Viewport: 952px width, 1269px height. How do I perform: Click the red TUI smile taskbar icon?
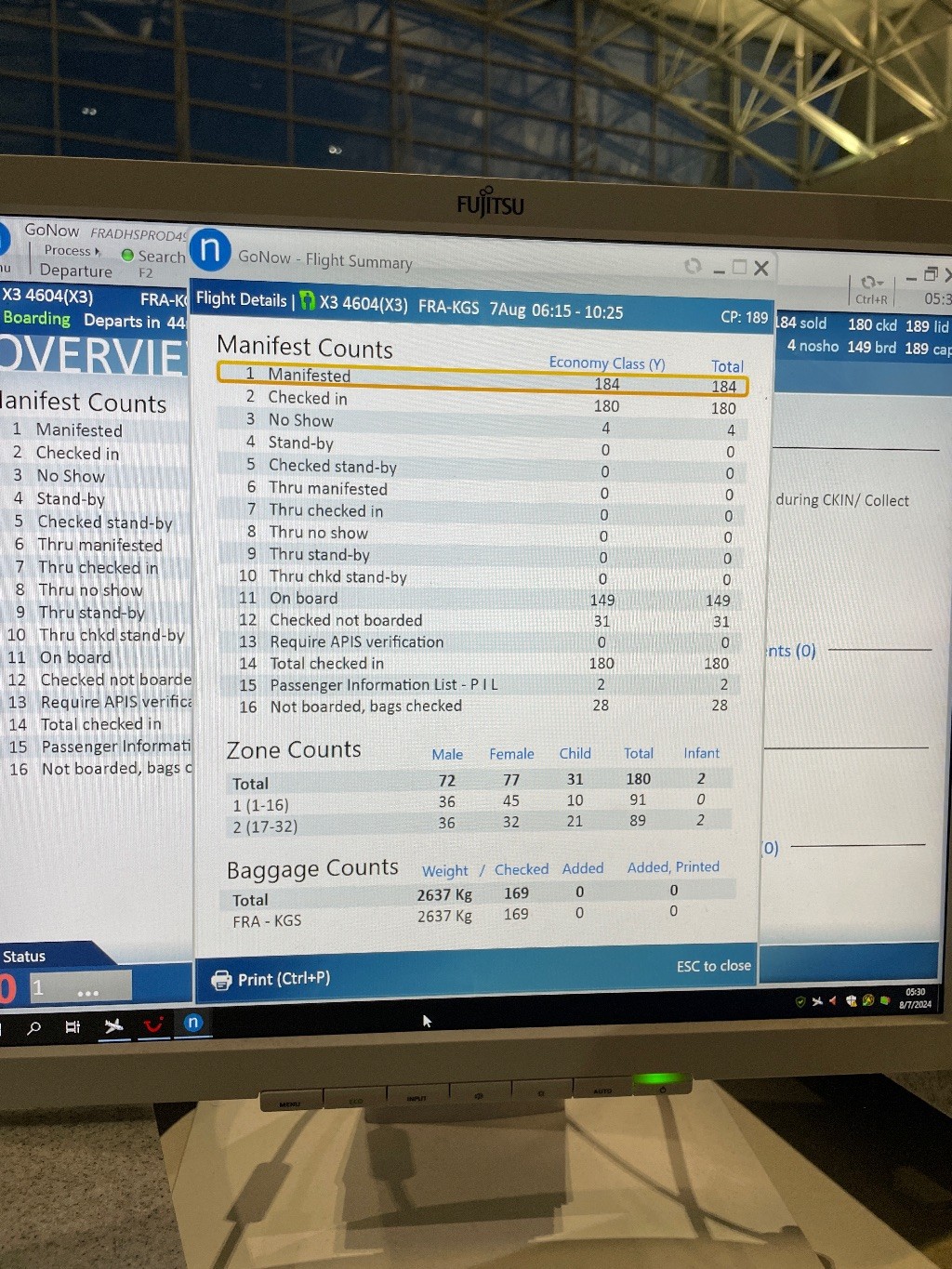153,1024
